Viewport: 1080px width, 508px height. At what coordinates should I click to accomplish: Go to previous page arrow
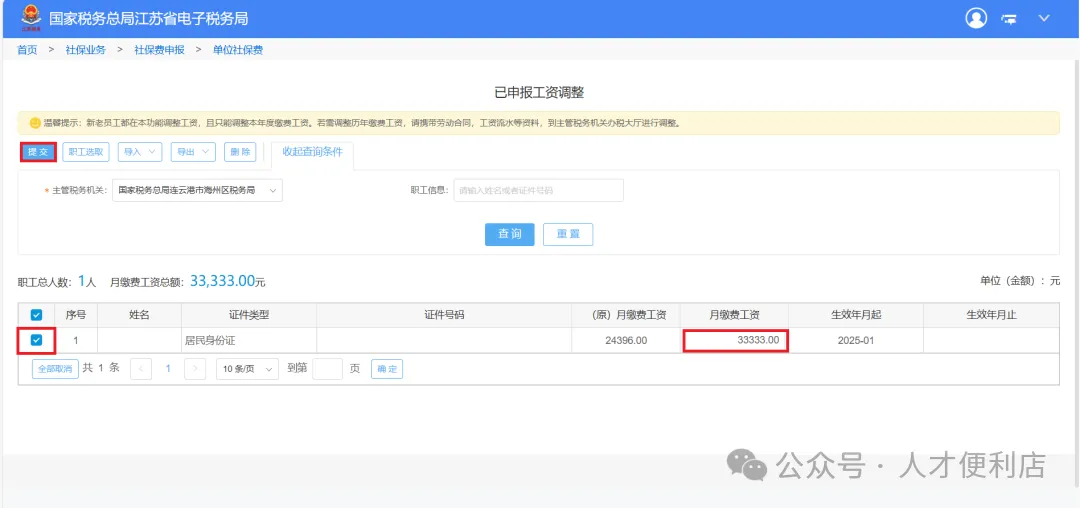(x=141, y=369)
